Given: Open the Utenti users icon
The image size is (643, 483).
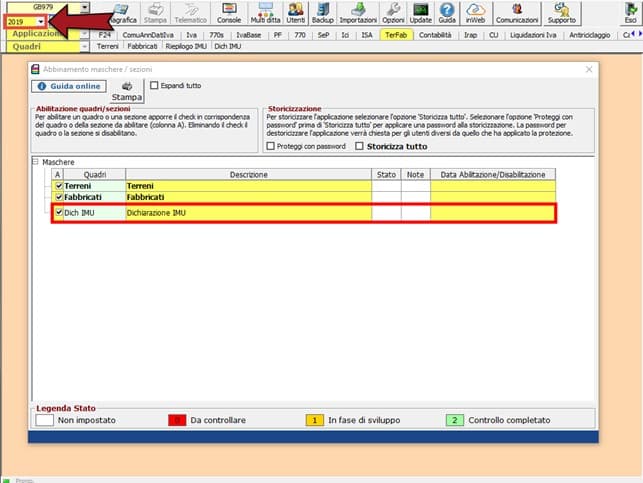Looking at the screenshot, I should click(296, 13).
